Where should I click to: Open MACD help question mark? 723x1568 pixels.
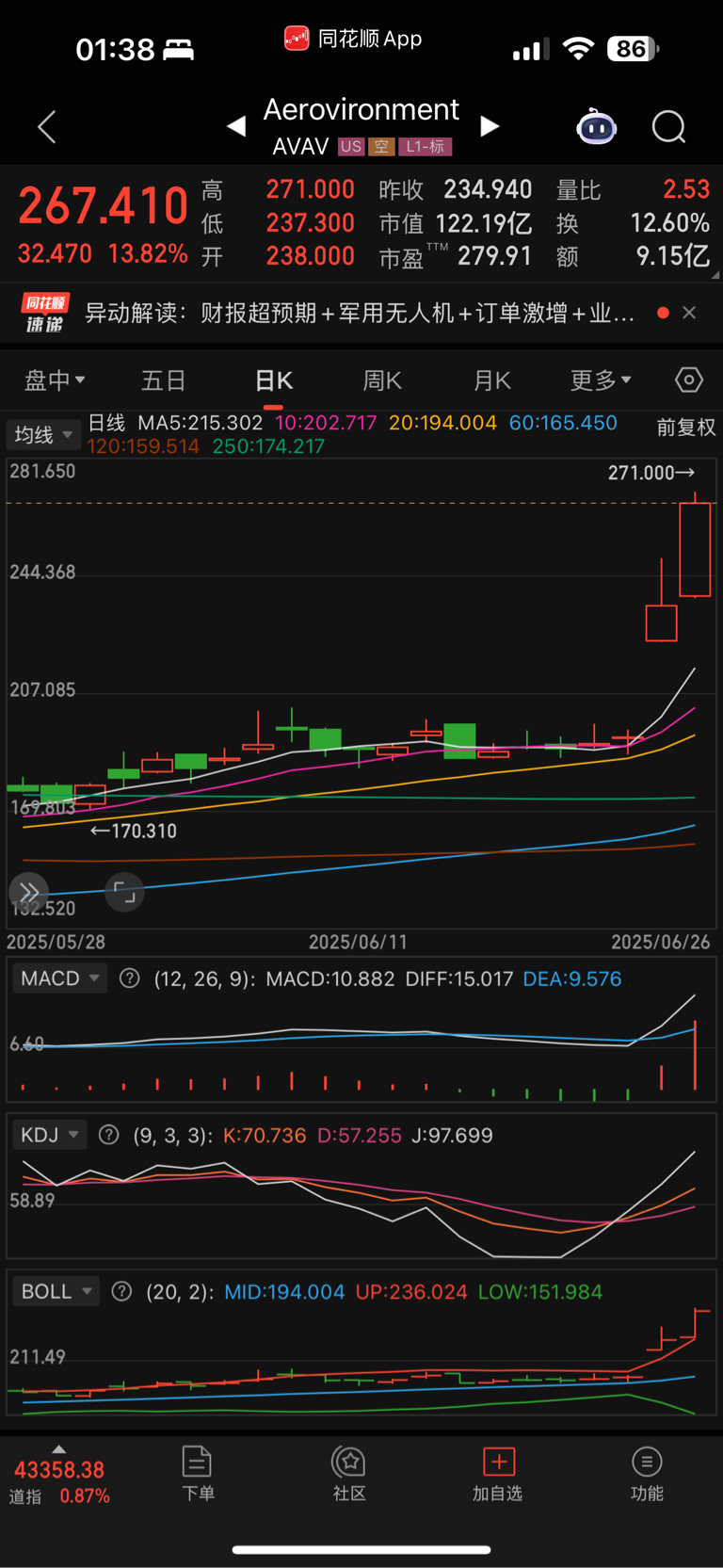click(130, 978)
